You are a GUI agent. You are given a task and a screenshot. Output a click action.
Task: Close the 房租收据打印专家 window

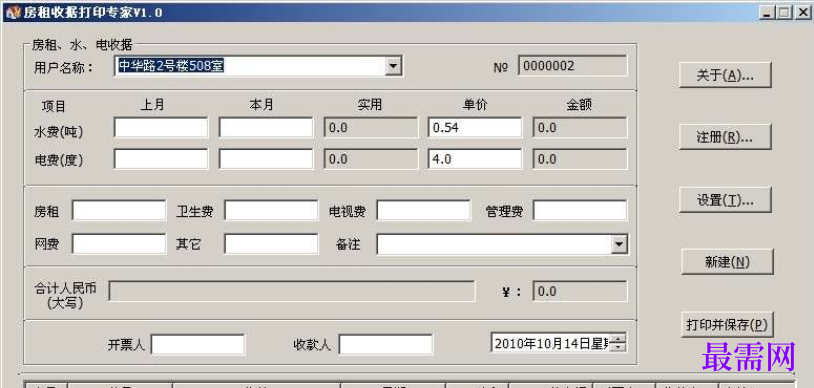point(802,12)
